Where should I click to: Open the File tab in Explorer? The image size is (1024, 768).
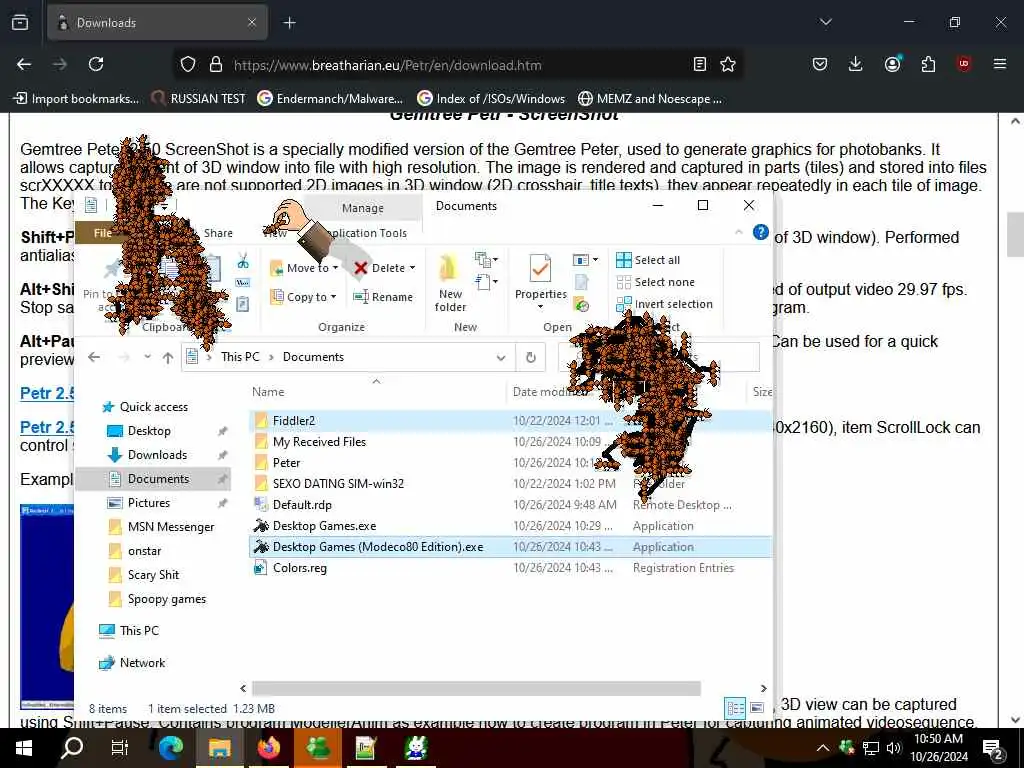point(103,233)
